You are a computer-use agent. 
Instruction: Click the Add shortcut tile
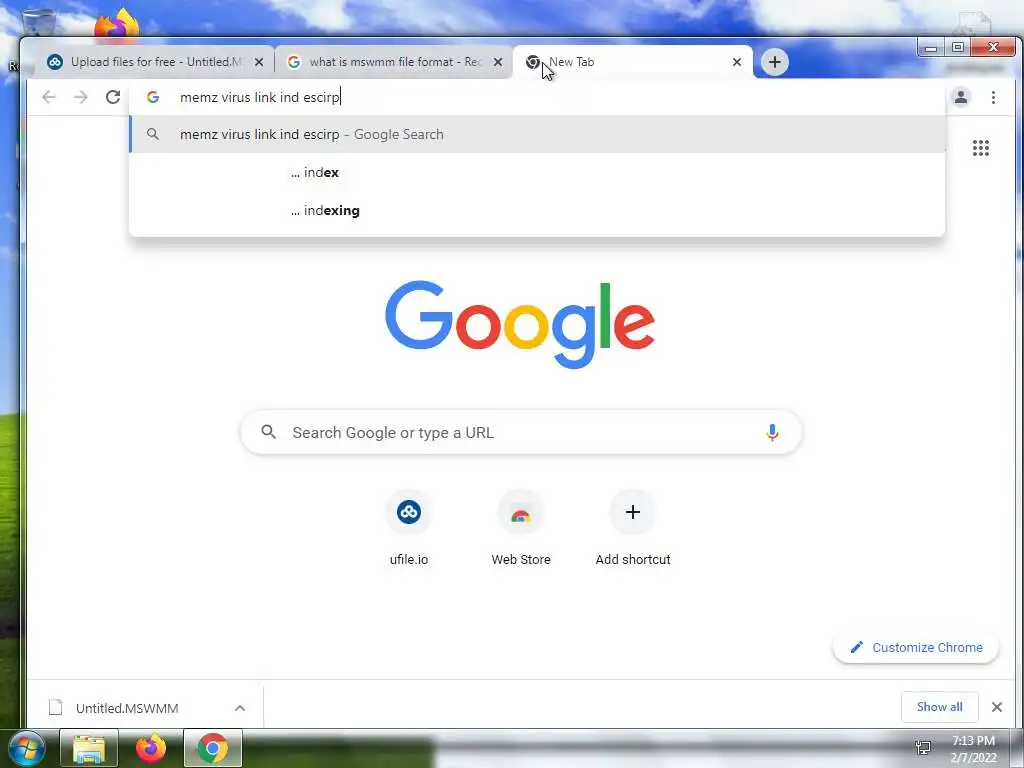[x=632, y=528]
